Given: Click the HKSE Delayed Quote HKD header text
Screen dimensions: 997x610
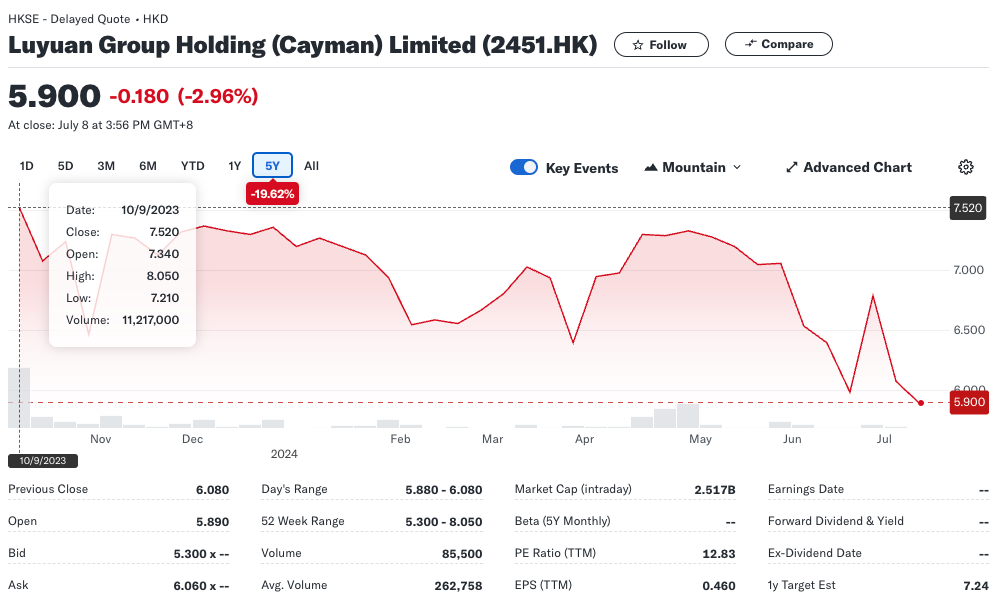Looking at the screenshot, I should (x=88, y=19).
